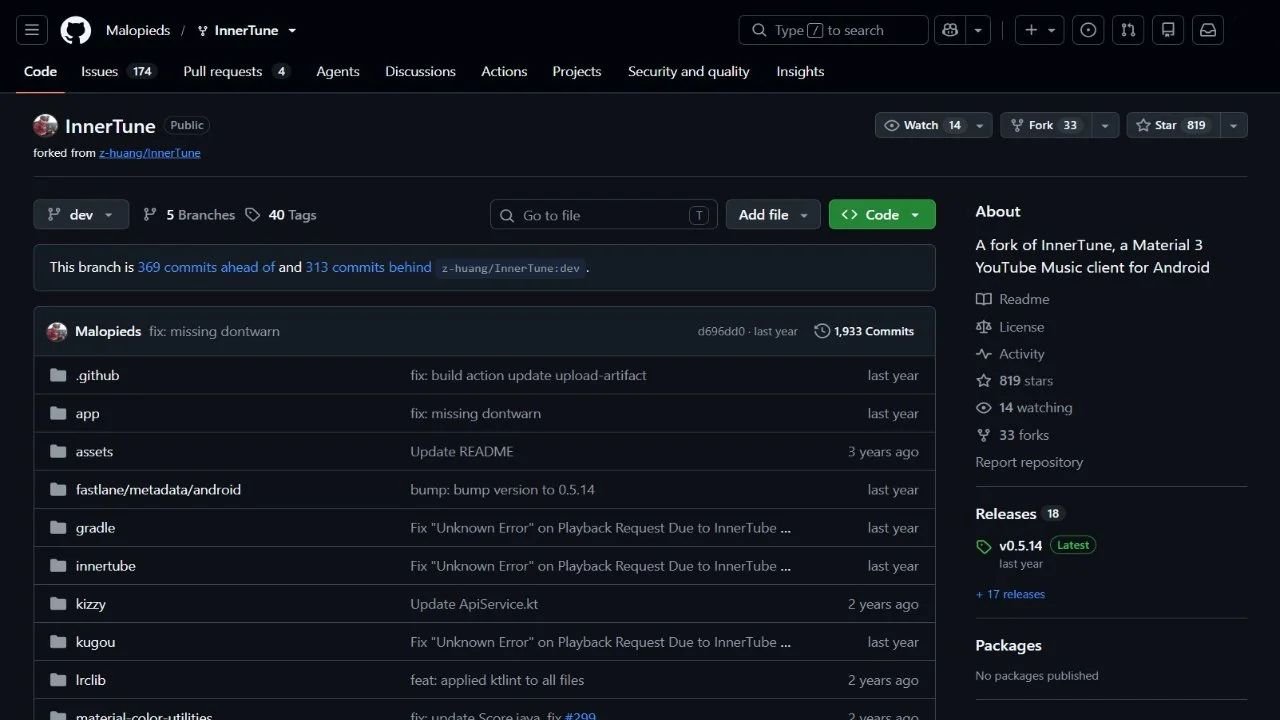The width and height of the screenshot is (1280, 720).
Task: Open the Insights tab
Action: (x=800, y=71)
